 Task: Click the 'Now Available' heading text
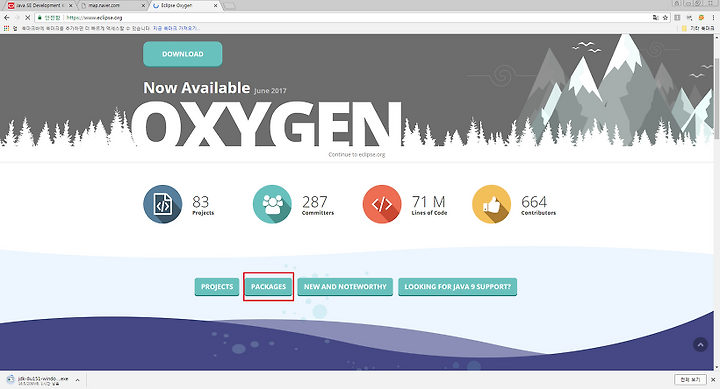coord(197,87)
